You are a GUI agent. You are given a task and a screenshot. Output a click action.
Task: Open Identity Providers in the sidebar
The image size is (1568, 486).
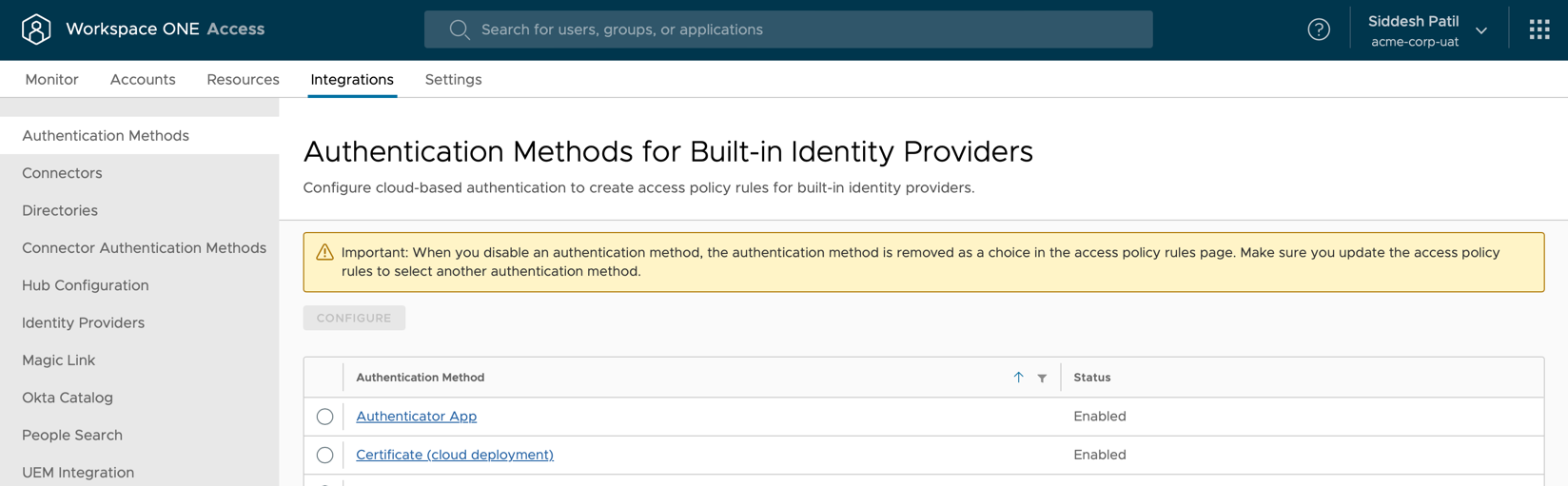tap(84, 323)
